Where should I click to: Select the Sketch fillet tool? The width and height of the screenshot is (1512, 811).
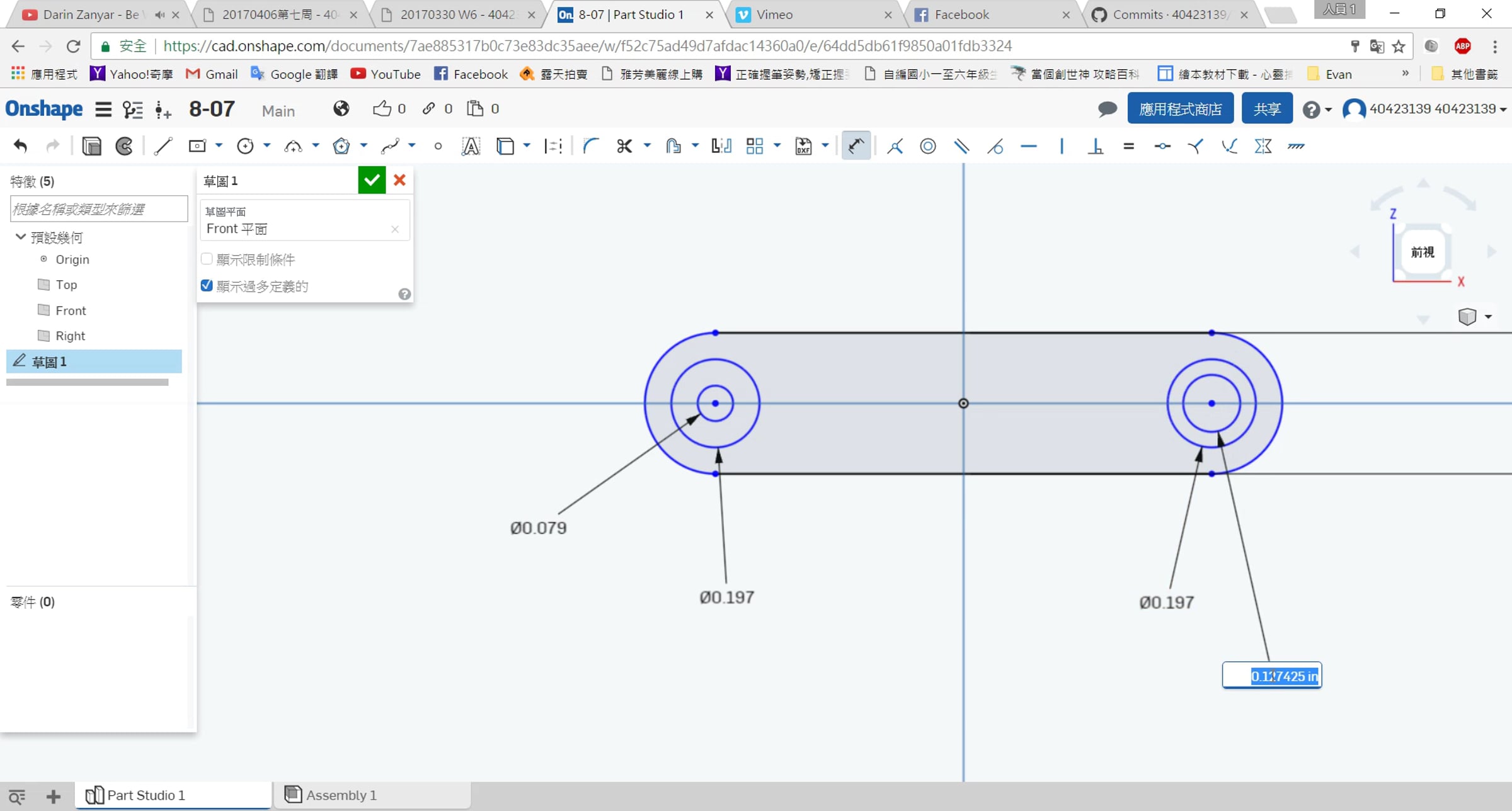[x=590, y=147]
